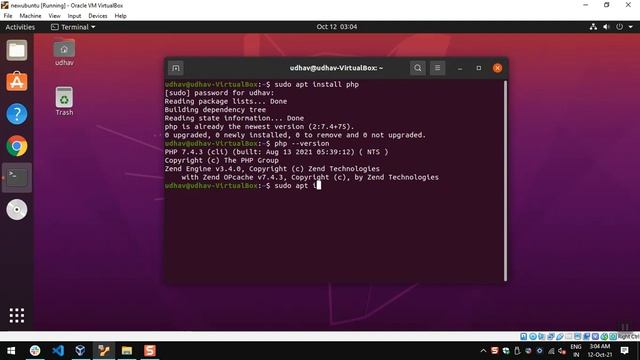This screenshot has width=640, height=360.
Task: Open the date and time Oct 12 03:04
Action: pyautogui.click(x=337, y=27)
